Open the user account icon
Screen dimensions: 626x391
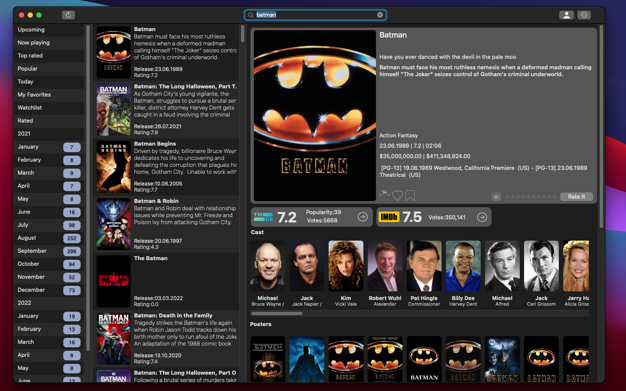pos(566,15)
